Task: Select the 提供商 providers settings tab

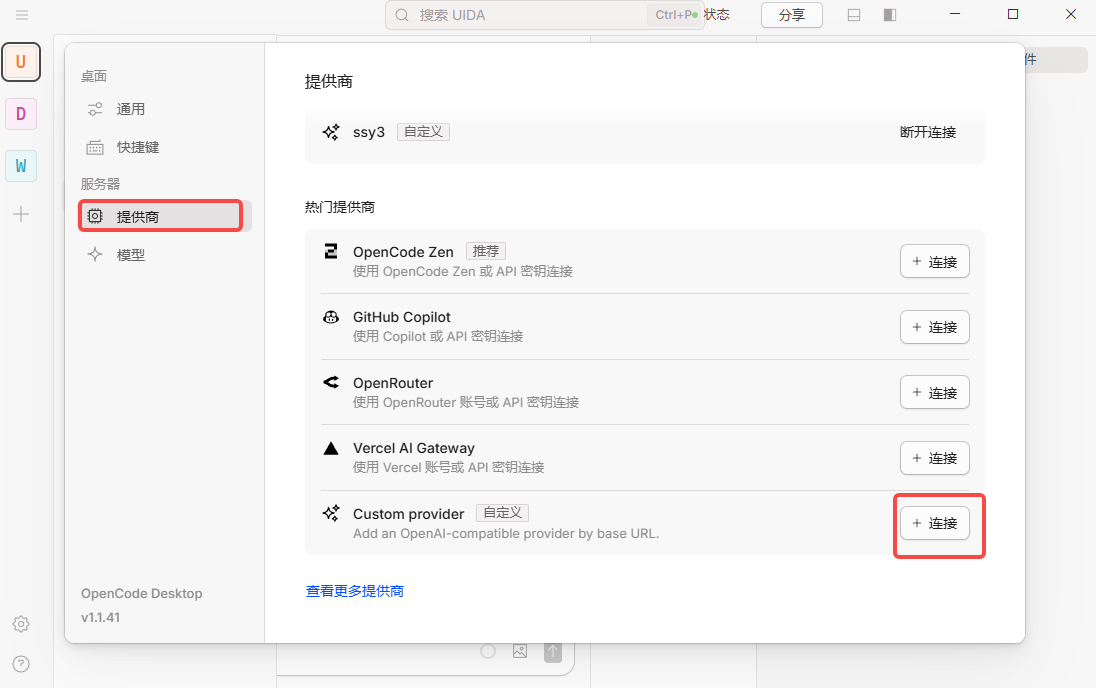Action: [164, 216]
